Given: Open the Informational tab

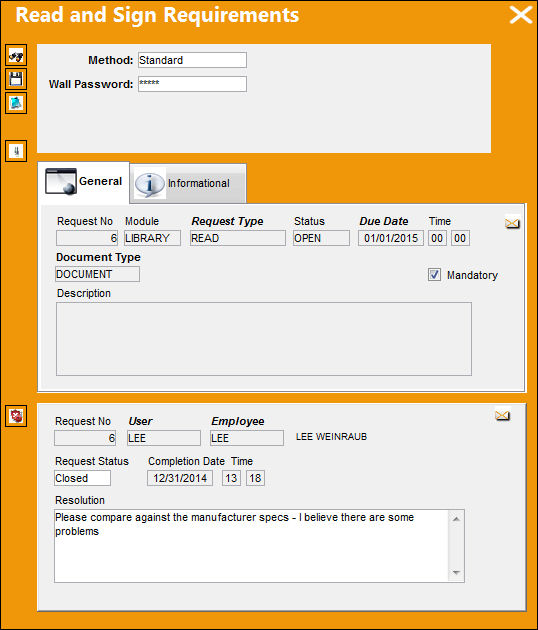Looking at the screenshot, I should 188,183.
